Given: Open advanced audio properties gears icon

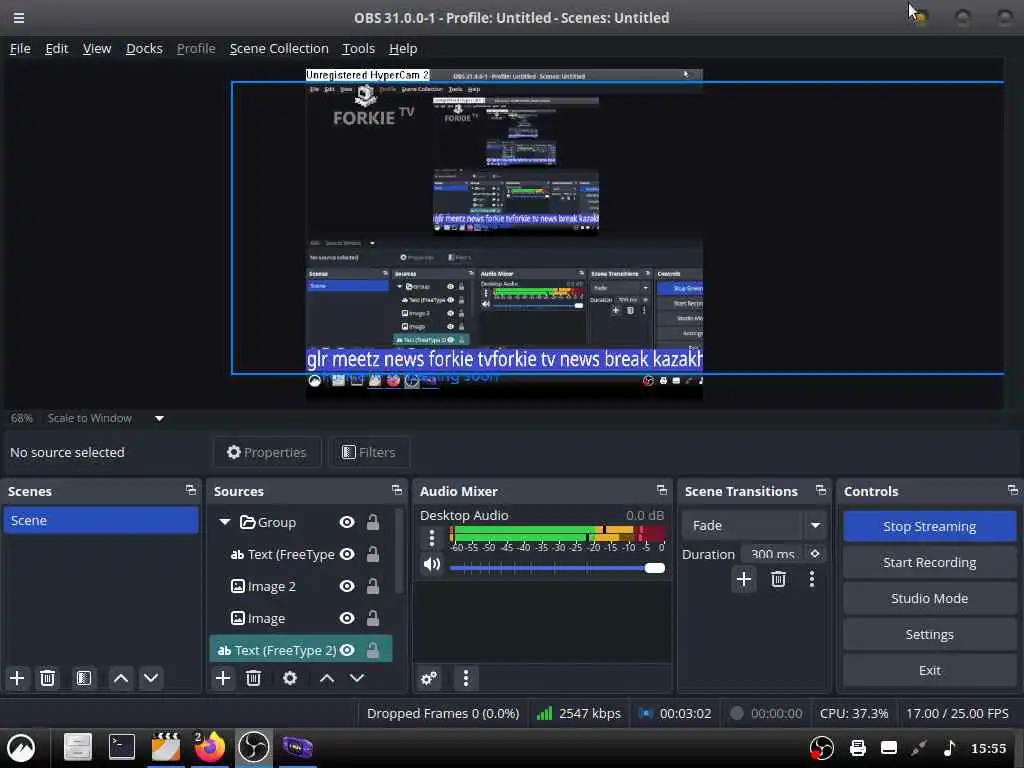Looking at the screenshot, I should coord(429,678).
